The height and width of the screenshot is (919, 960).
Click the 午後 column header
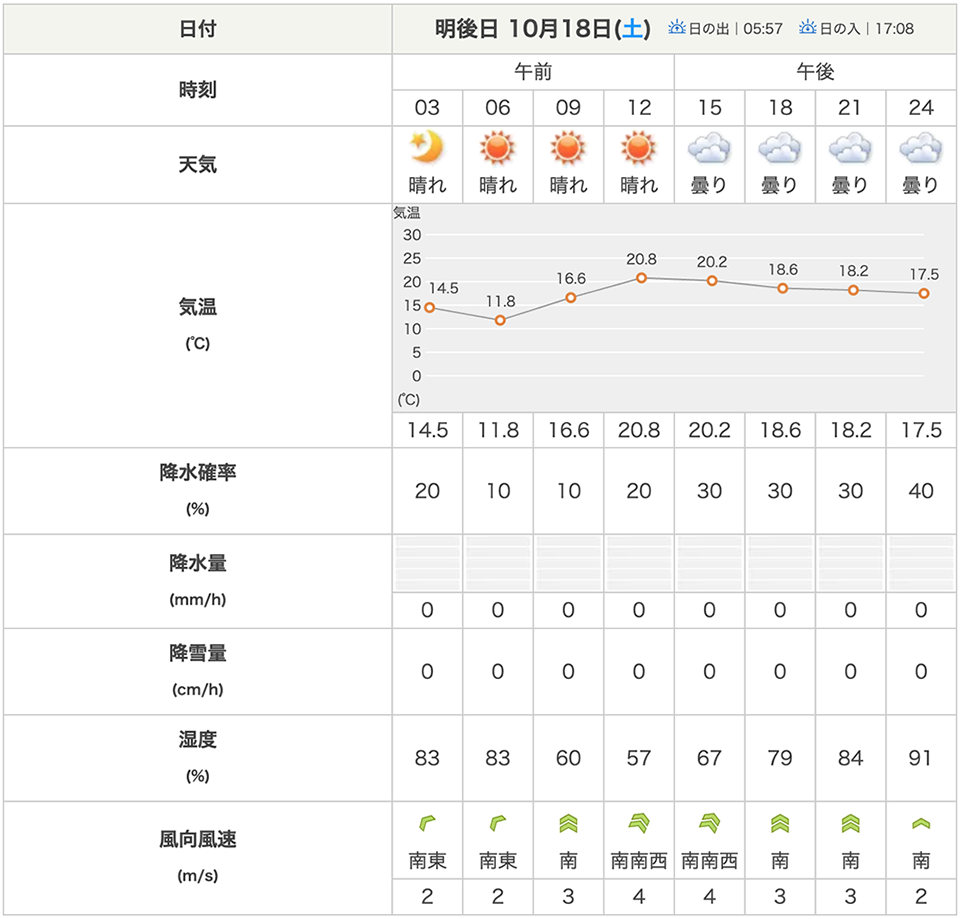coord(815,72)
